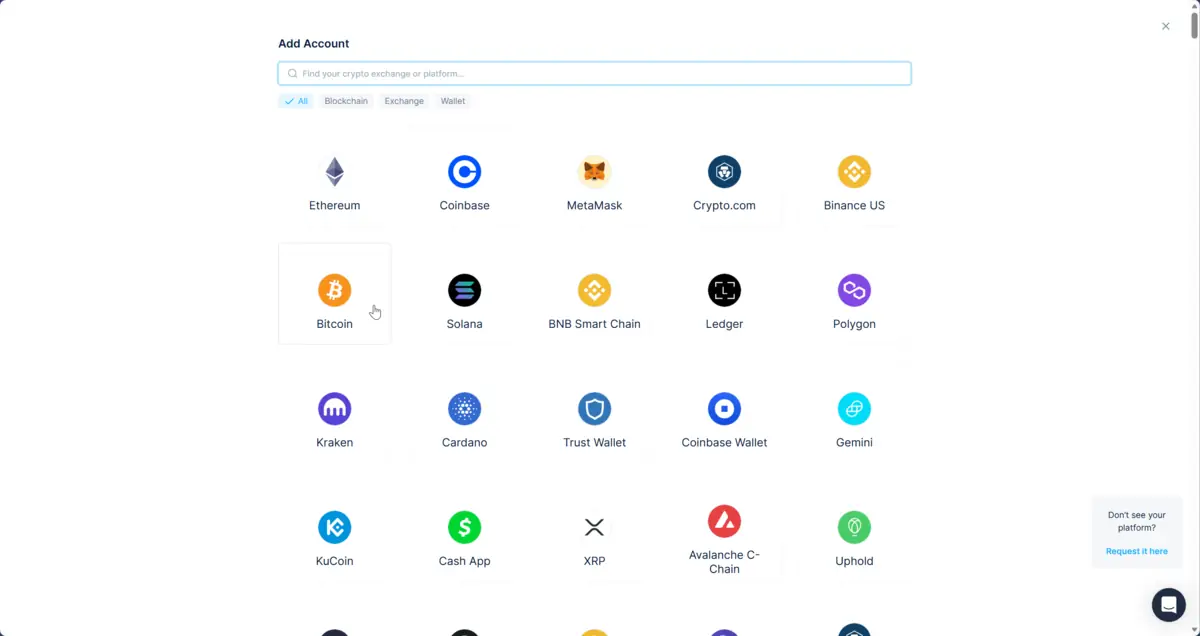The image size is (1200, 636).
Task: Select the All filter chip
Action: 295,100
